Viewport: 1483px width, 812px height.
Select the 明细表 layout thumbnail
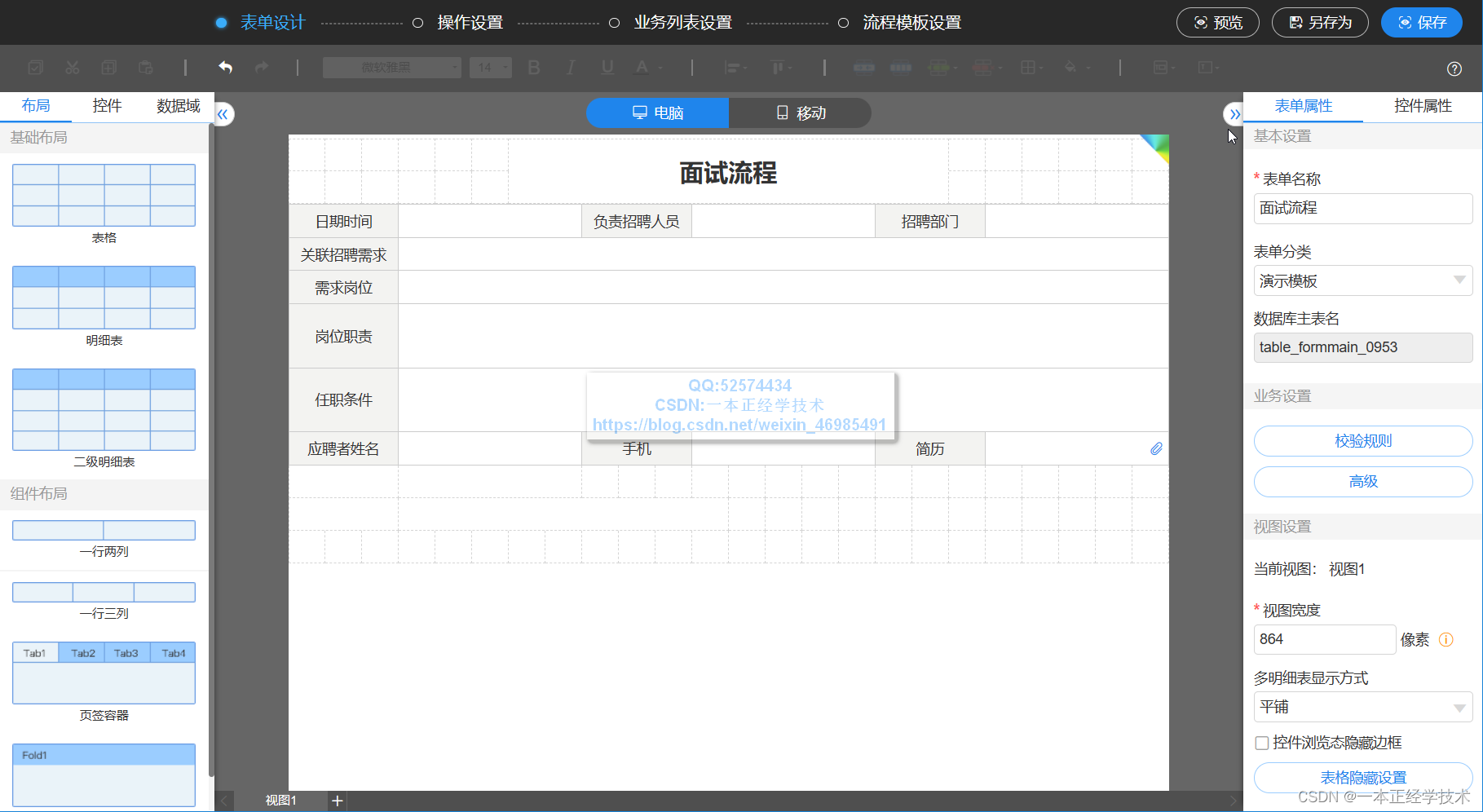pyautogui.click(x=104, y=298)
